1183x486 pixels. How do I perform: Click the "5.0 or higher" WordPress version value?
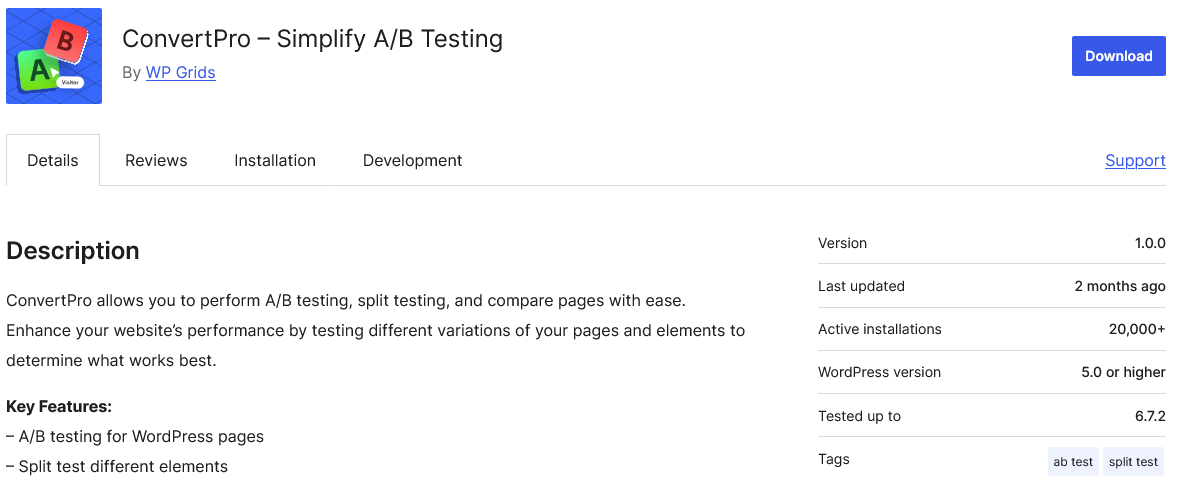1123,372
